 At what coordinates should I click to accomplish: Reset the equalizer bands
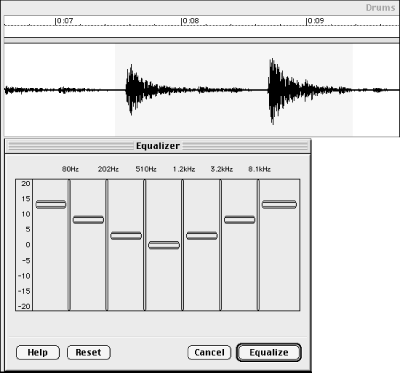coord(88,353)
